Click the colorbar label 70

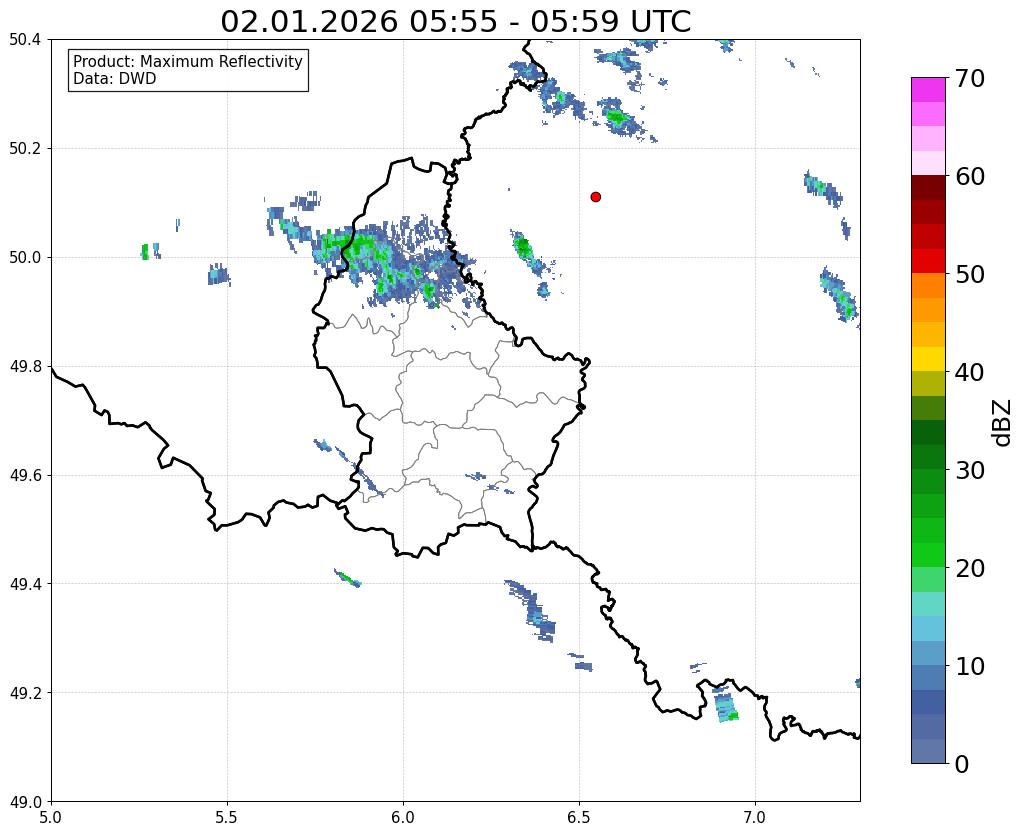coord(970,78)
